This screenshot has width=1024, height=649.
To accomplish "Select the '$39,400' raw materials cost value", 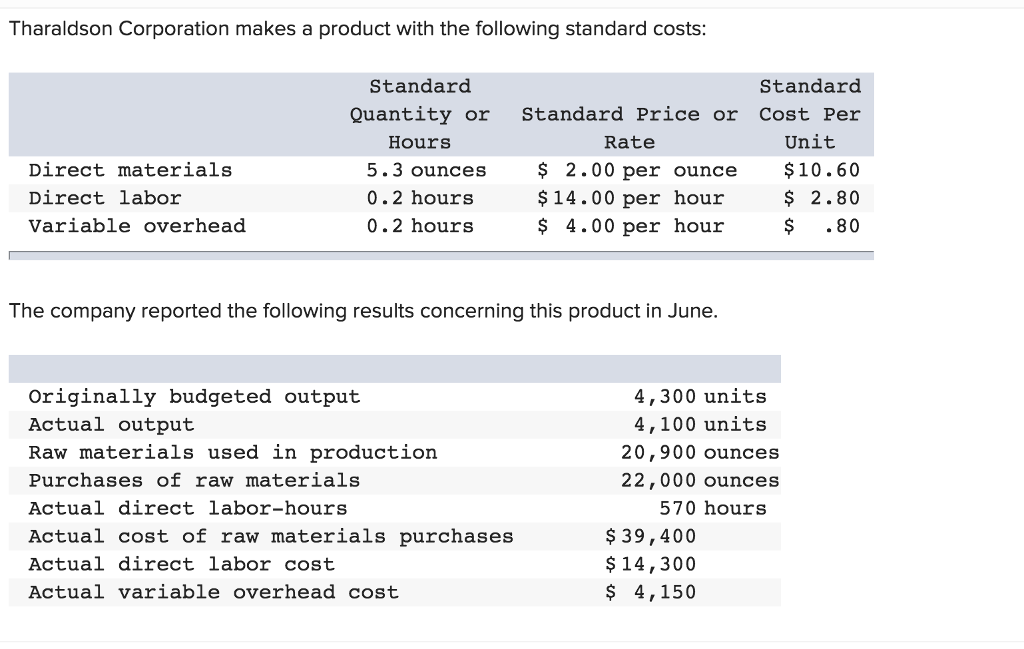I will [x=651, y=537].
